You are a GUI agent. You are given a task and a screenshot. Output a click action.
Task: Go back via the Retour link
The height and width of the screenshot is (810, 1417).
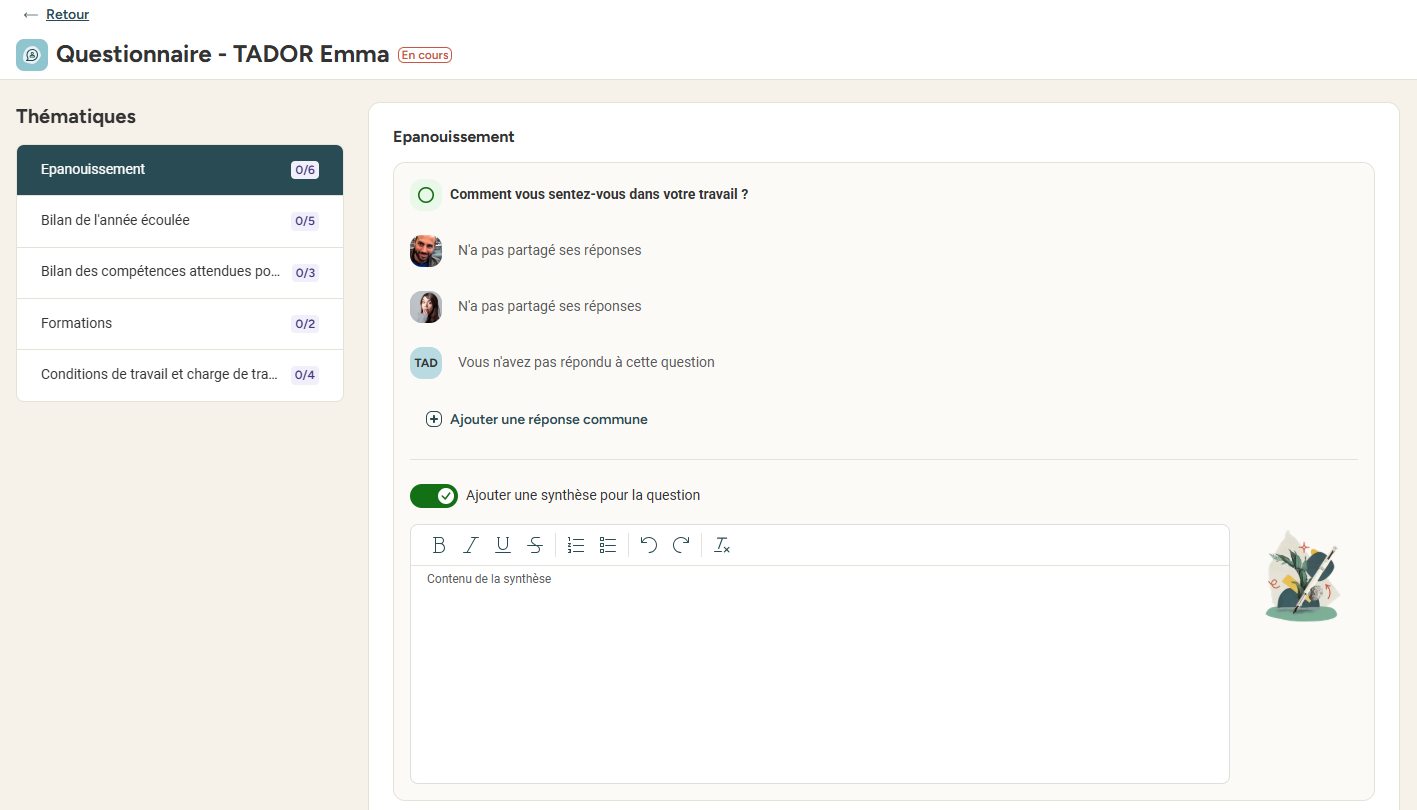(67, 14)
